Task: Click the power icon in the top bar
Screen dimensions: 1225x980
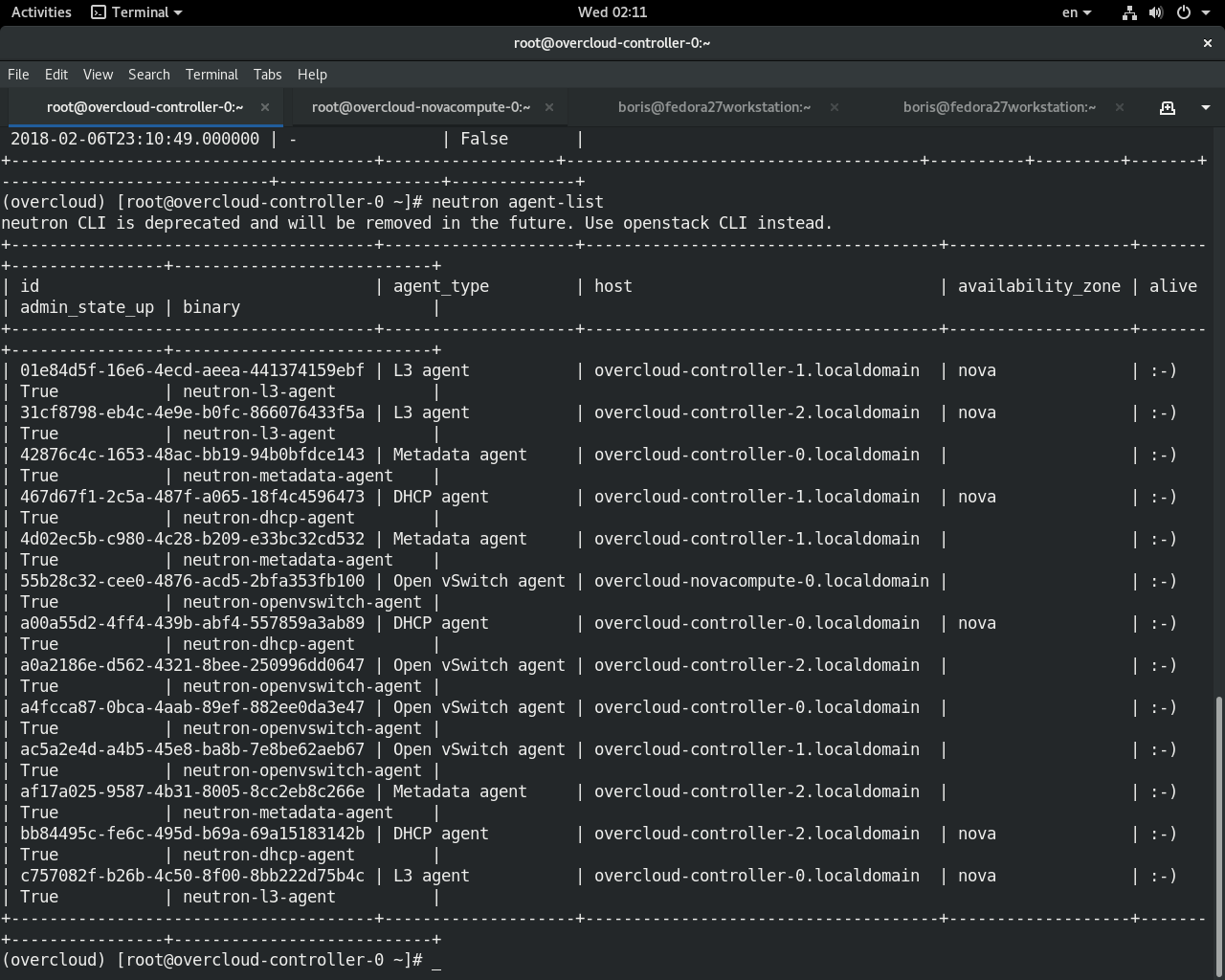Action: coord(1183,12)
